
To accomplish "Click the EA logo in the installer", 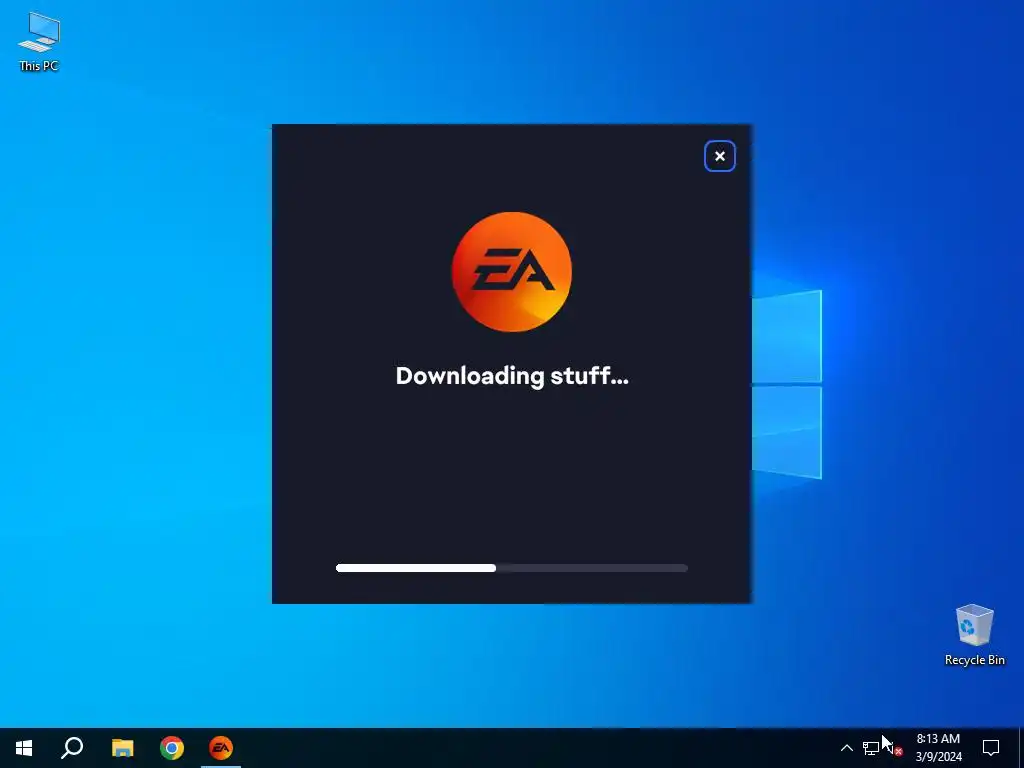I will (x=512, y=272).
